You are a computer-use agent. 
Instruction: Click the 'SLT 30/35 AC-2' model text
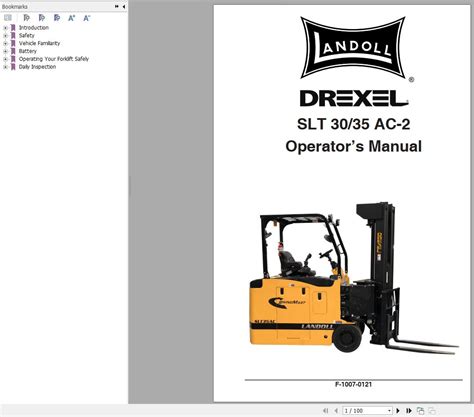354,124
